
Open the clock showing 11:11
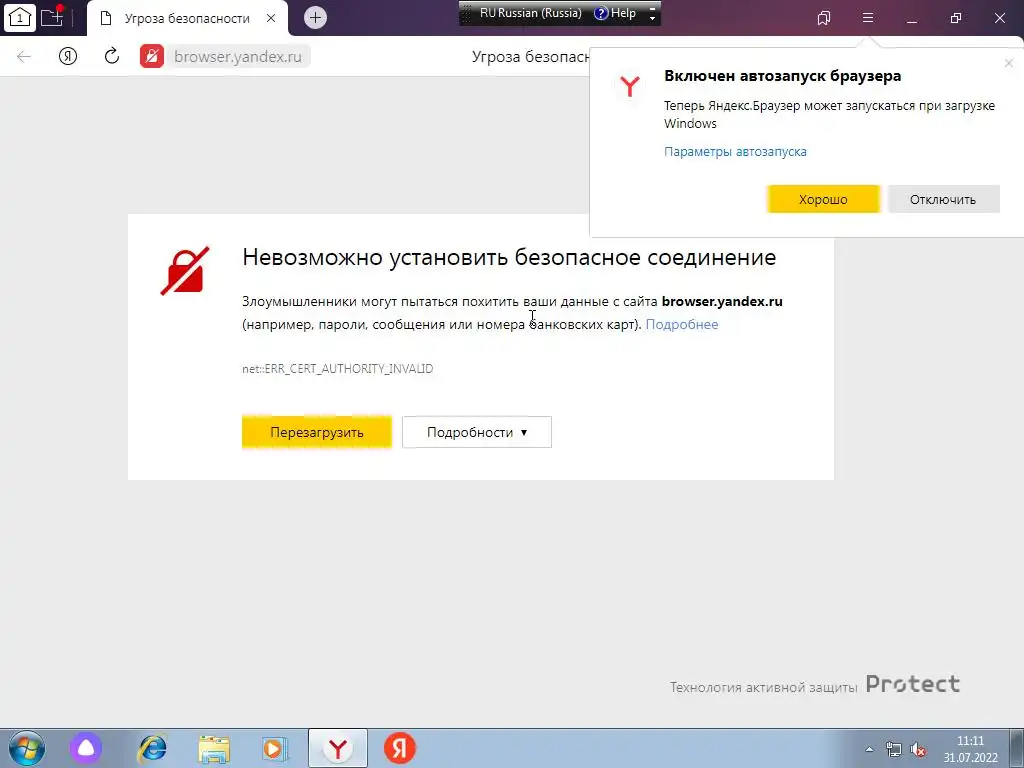970,749
